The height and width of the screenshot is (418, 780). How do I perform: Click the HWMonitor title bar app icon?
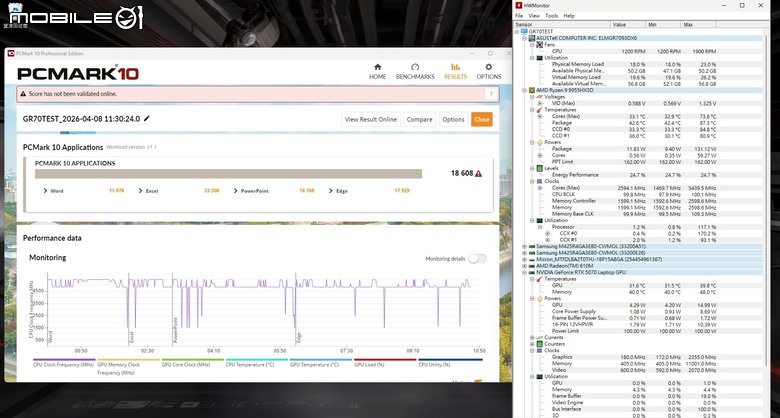[x=519, y=5]
